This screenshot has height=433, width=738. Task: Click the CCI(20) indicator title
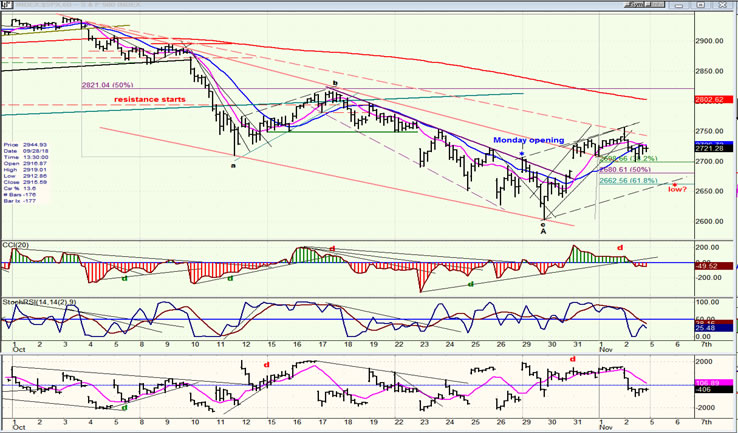click(x=16, y=245)
